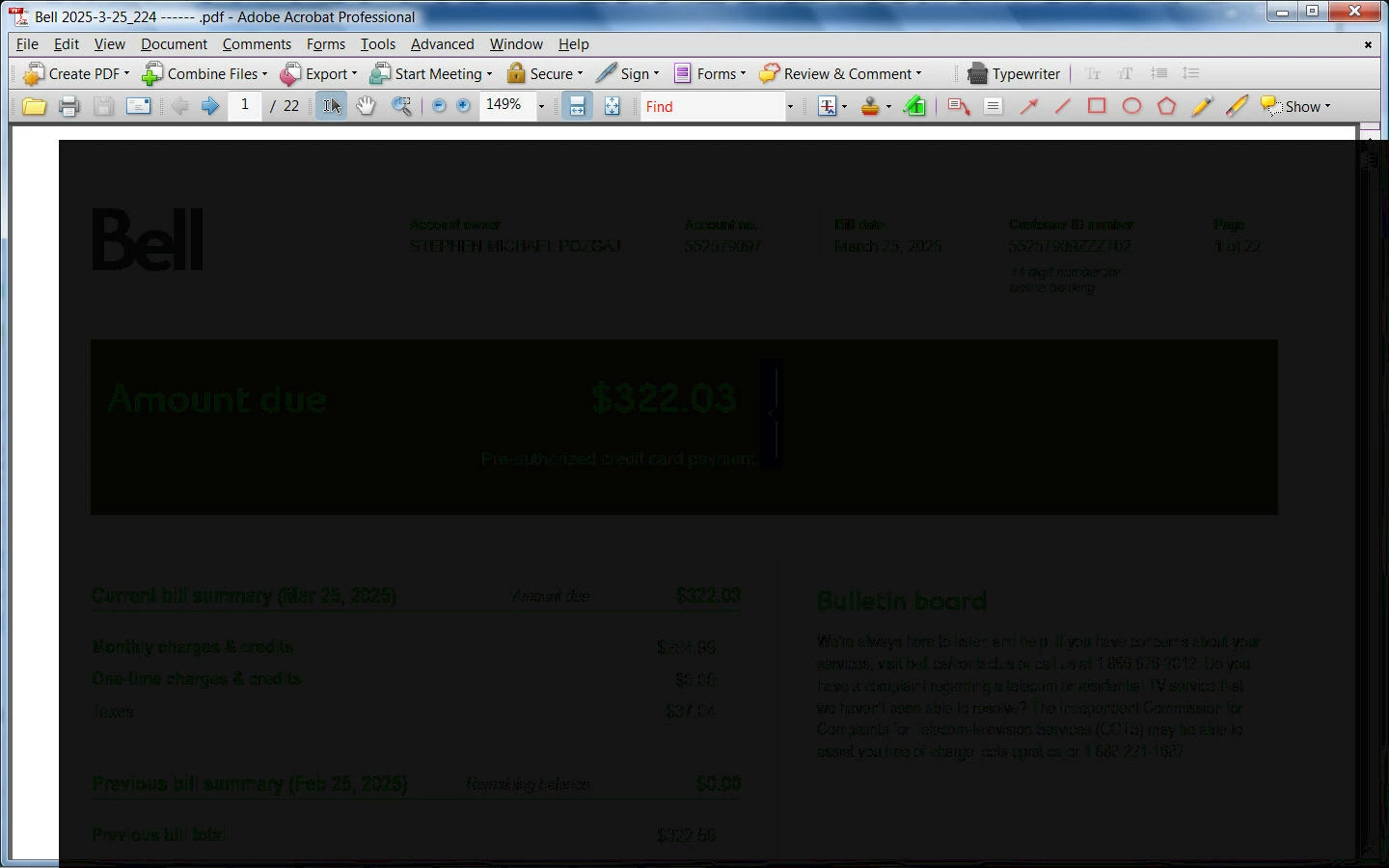1389x868 pixels.
Task: Open the View menu
Action: (x=109, y=44)
